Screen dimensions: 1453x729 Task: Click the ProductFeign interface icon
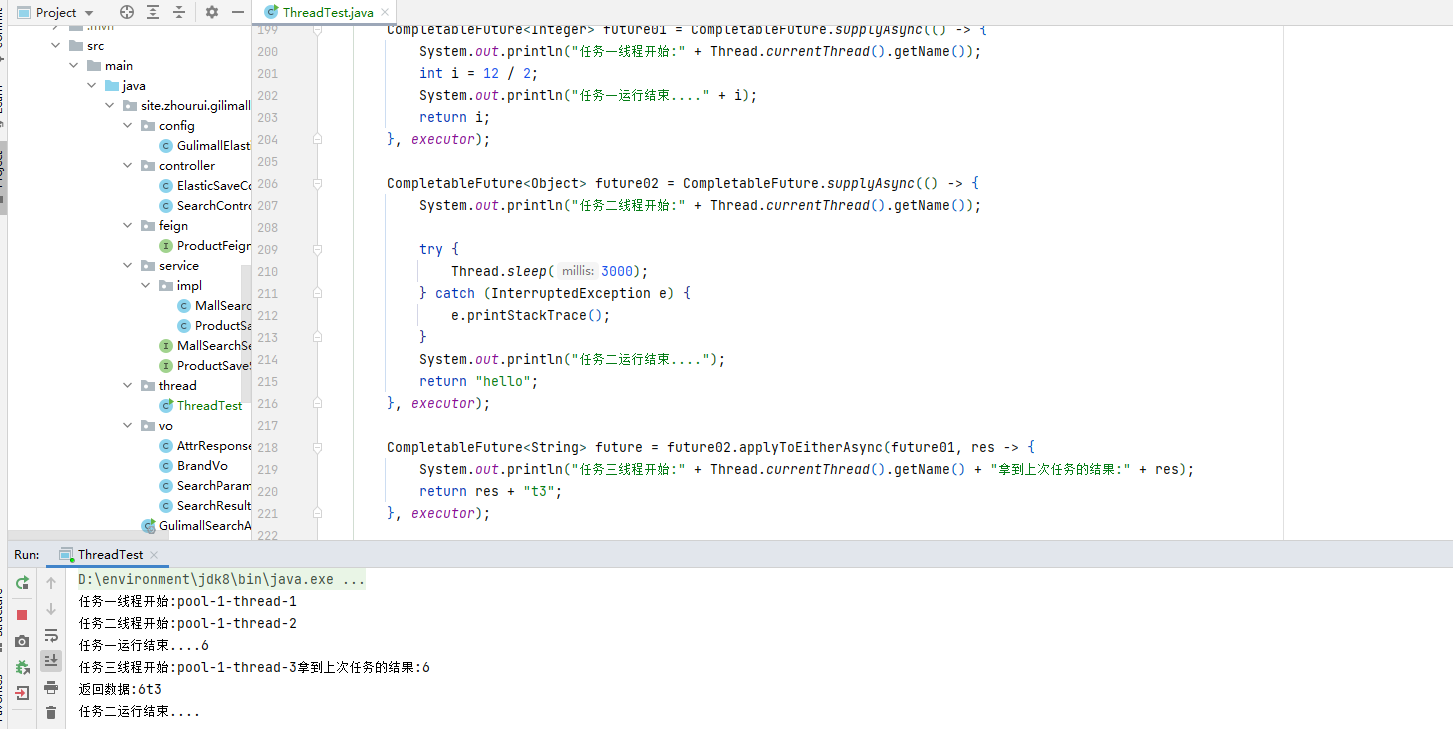[x=167, y=245]
